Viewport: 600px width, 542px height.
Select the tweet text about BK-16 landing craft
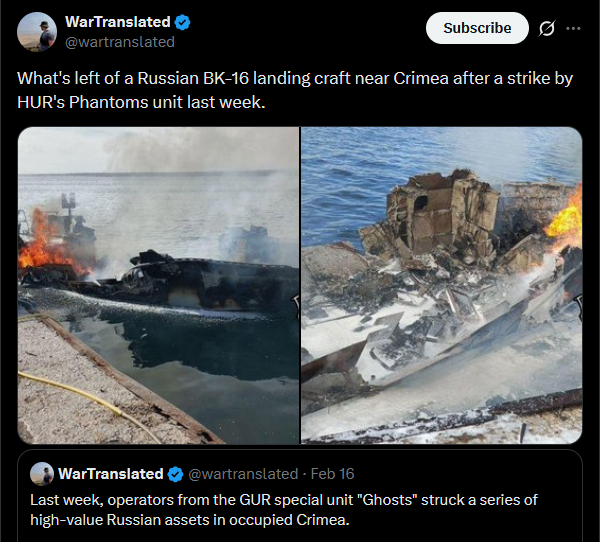(x=295, y=90)
